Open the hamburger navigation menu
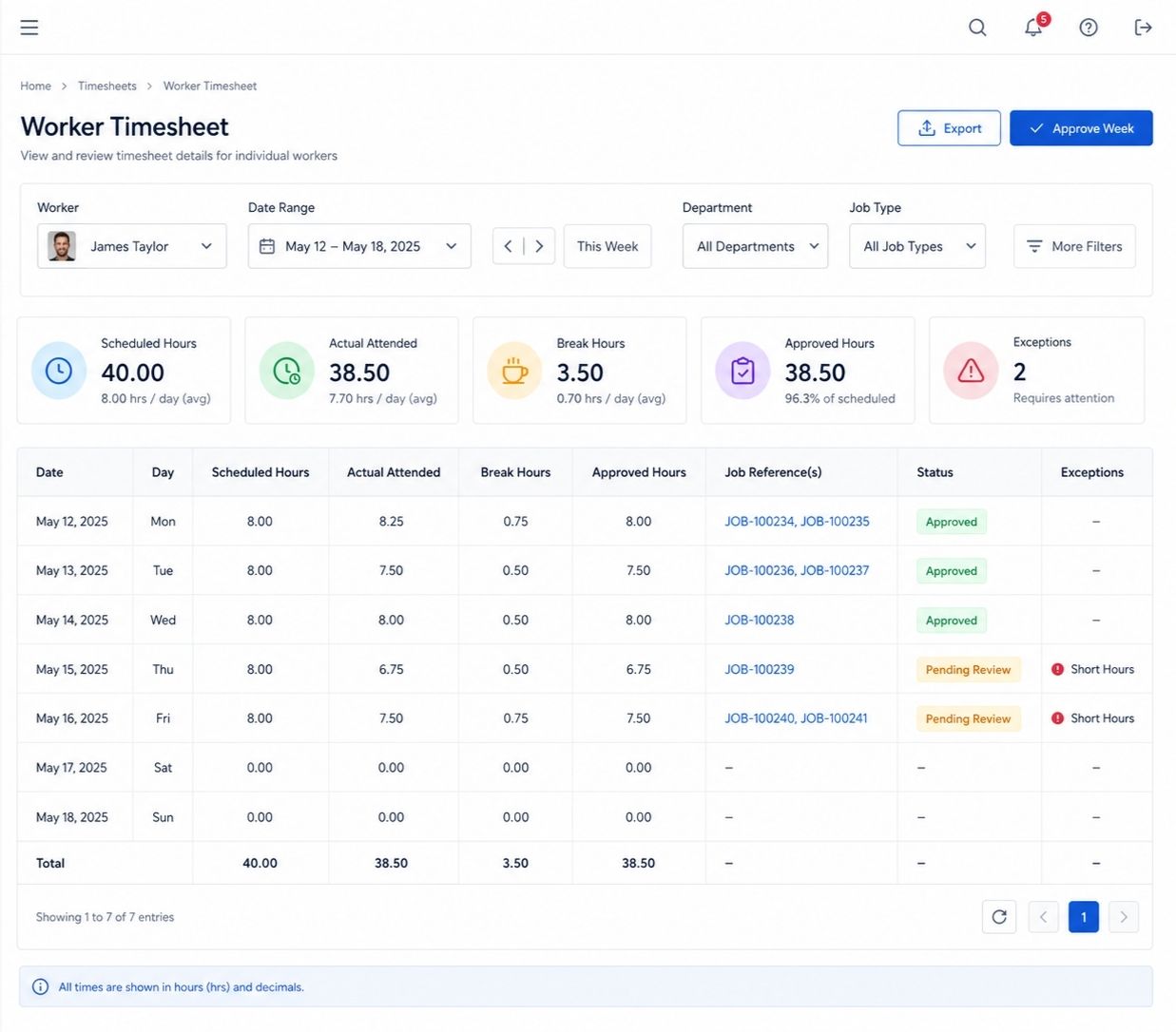Viewport: 1176px width, 1032px height. [x=29, y=28]
